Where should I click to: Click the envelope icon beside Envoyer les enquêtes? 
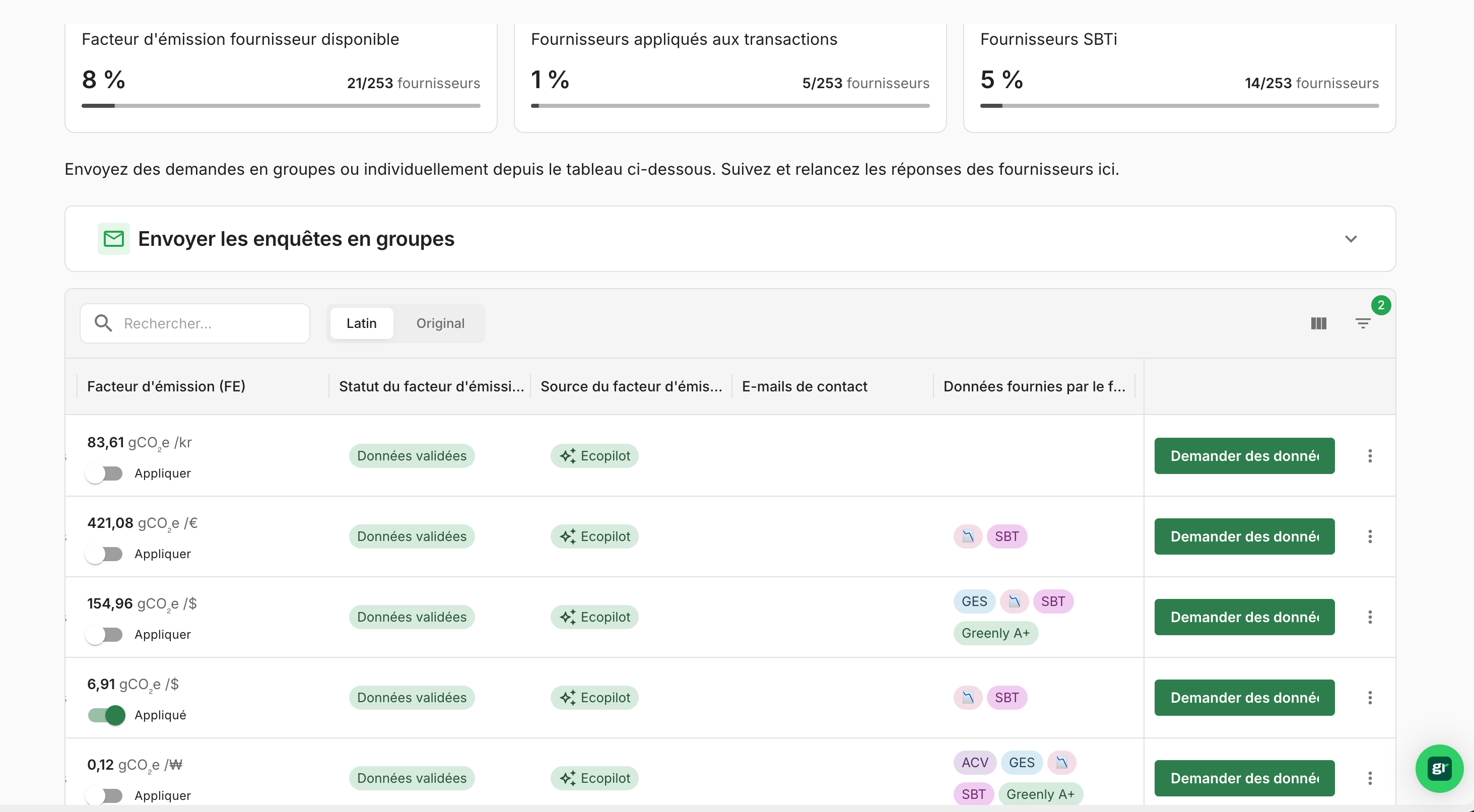coord(114,239)
